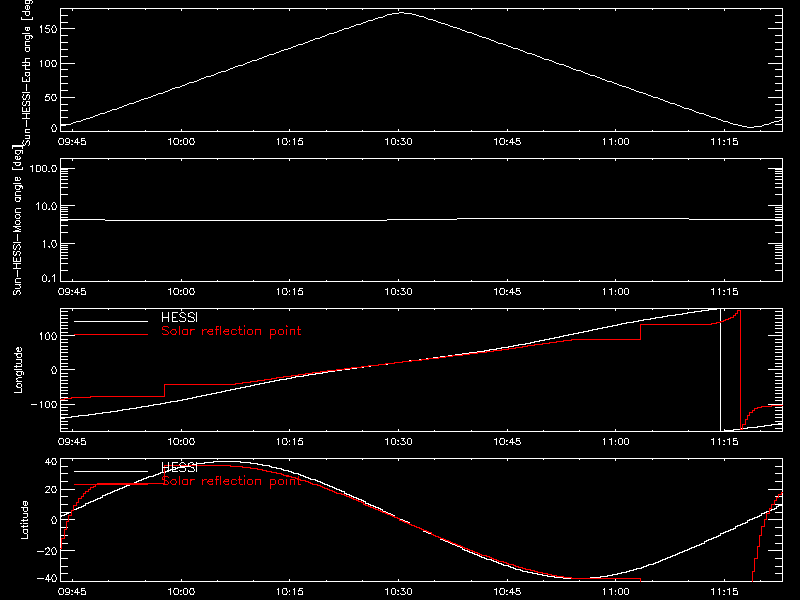Click the Sun-HESSI-Moon angle y-axis label
Image resolution: width=800 pixels, height=600 pixels.
click(17, 221)
